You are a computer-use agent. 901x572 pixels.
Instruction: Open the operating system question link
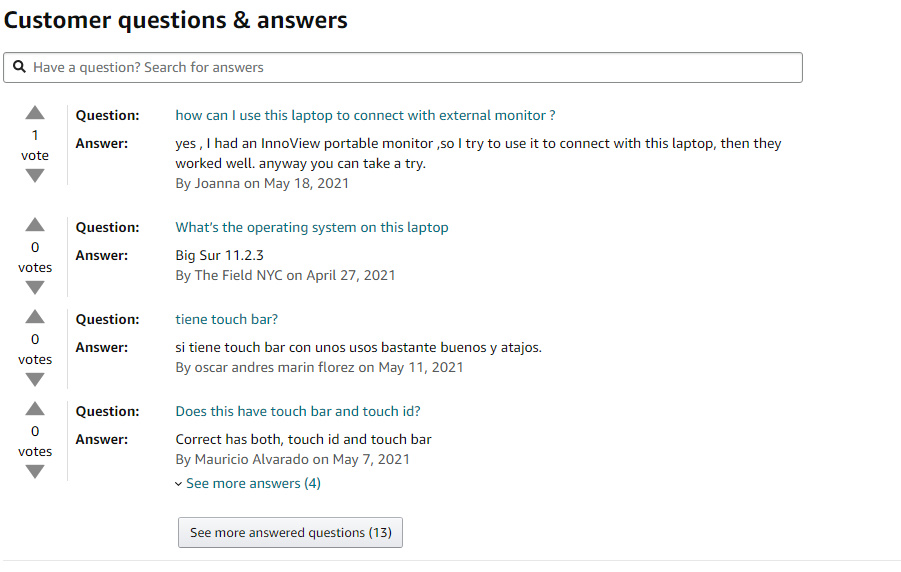[312, 228]
